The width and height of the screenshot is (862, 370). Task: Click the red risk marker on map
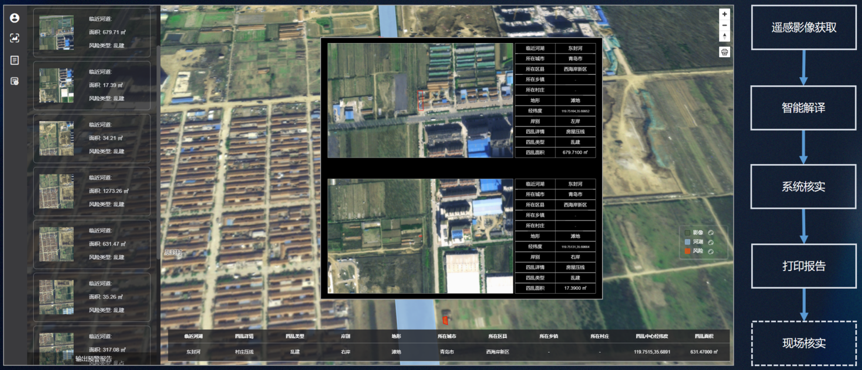pyautogui.click(x=445, y=318)
